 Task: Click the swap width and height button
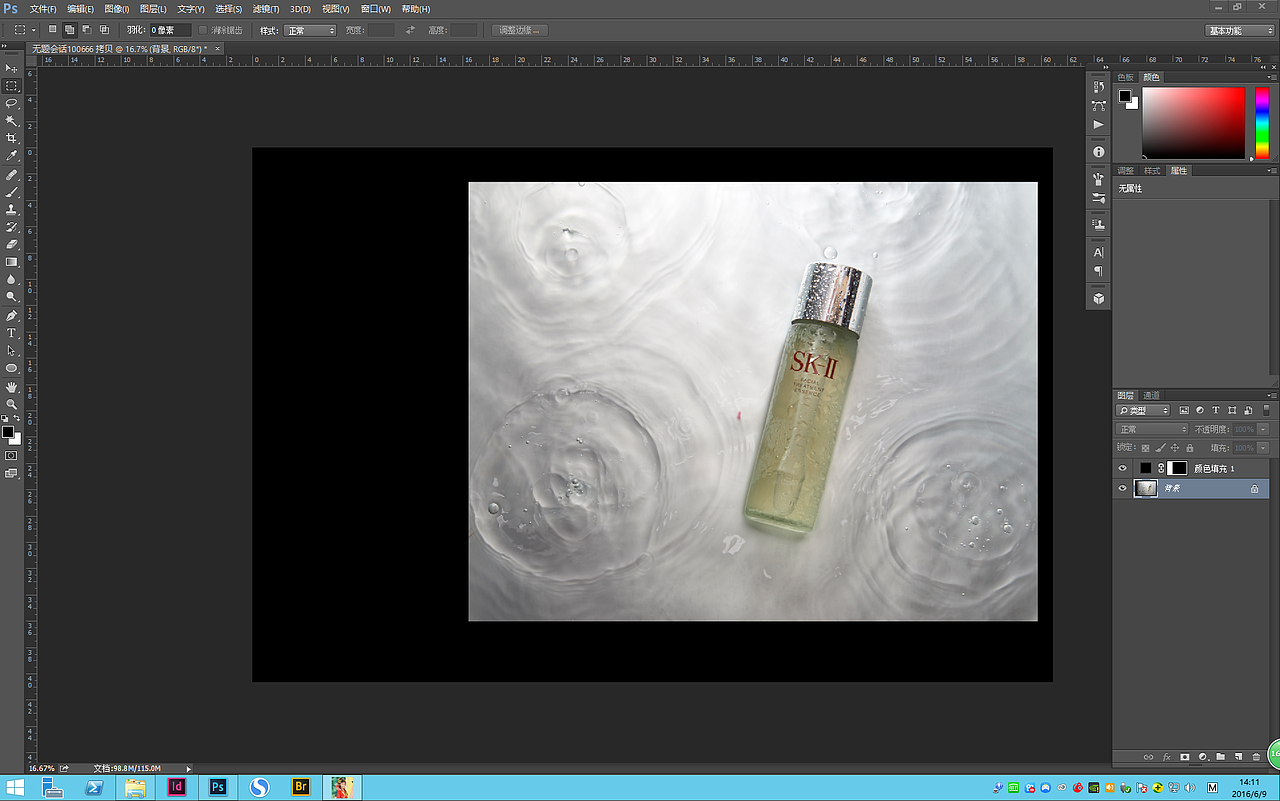click(x=410, y=31)
